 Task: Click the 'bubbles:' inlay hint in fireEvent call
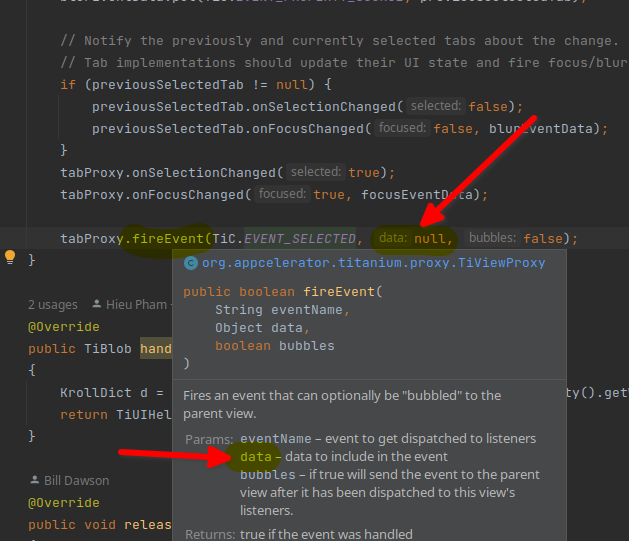(492, 238)
